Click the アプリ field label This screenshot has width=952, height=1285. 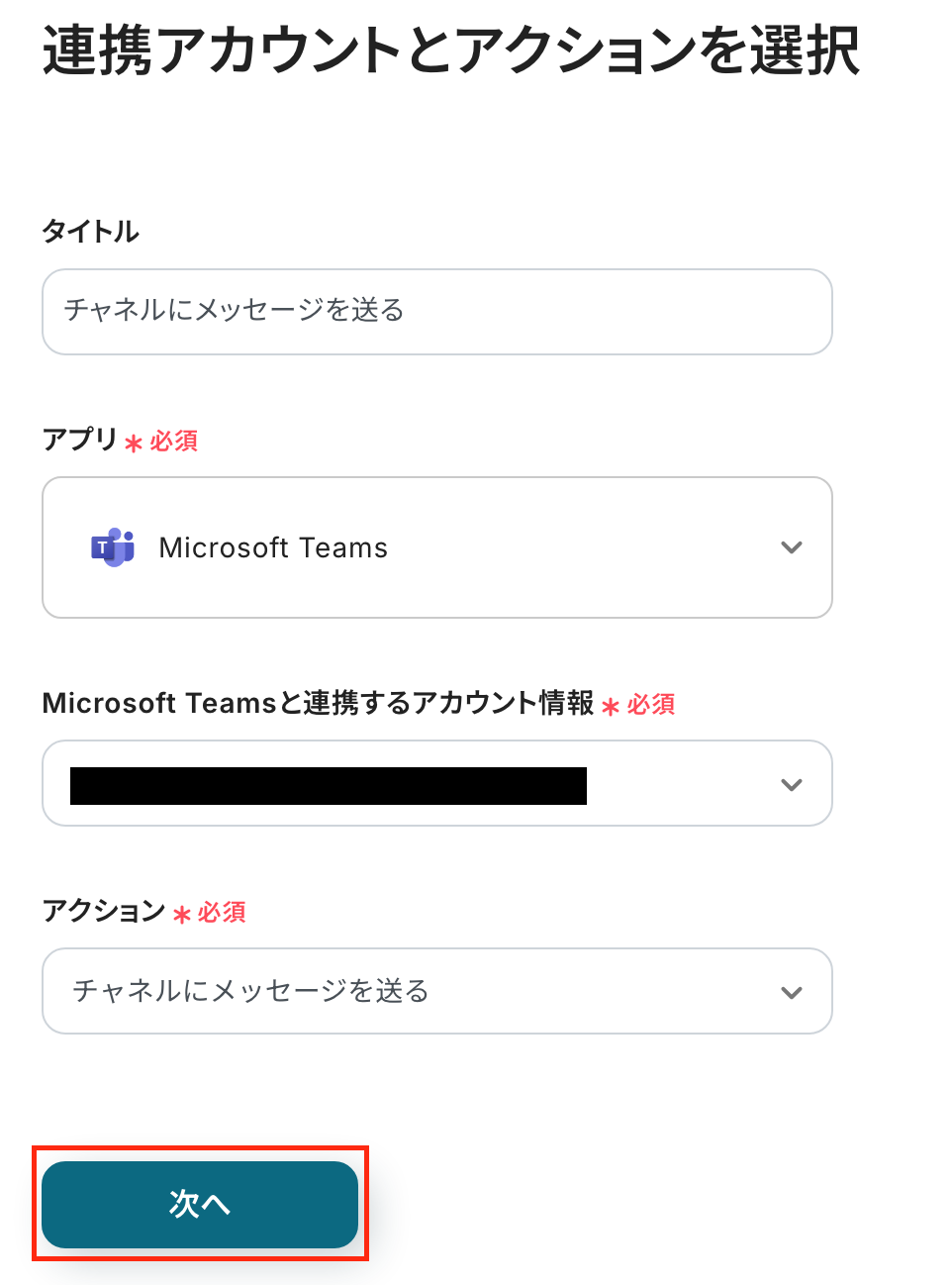point(79,439)
